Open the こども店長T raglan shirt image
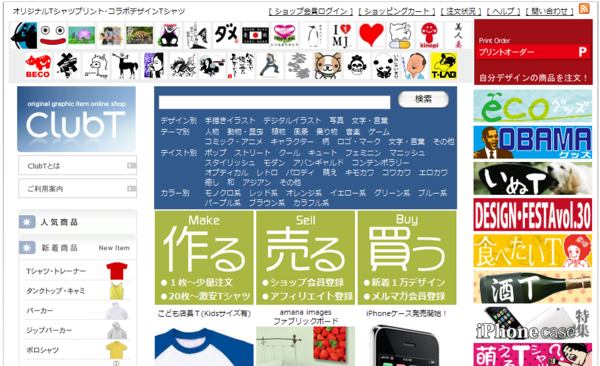 tap(204, 346)
